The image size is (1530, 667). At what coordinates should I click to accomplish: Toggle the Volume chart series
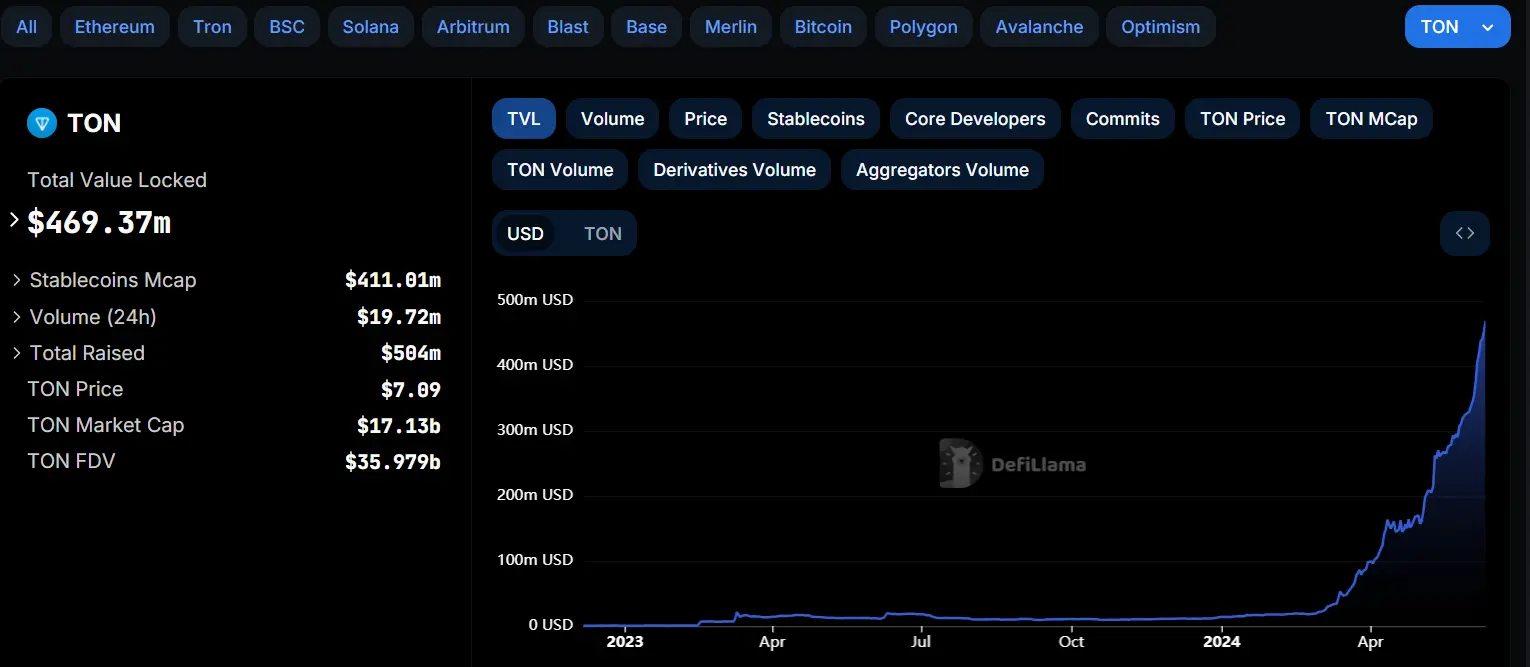coord(612,119)
